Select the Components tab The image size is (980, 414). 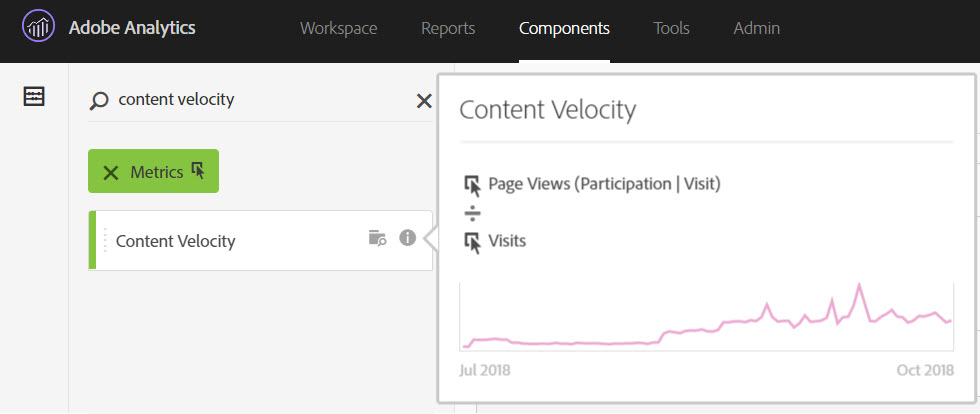click(564, 28)
